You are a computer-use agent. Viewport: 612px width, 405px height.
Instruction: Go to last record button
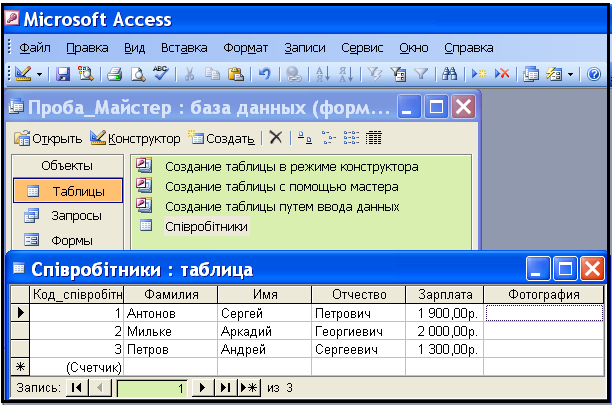pos(226,388)
